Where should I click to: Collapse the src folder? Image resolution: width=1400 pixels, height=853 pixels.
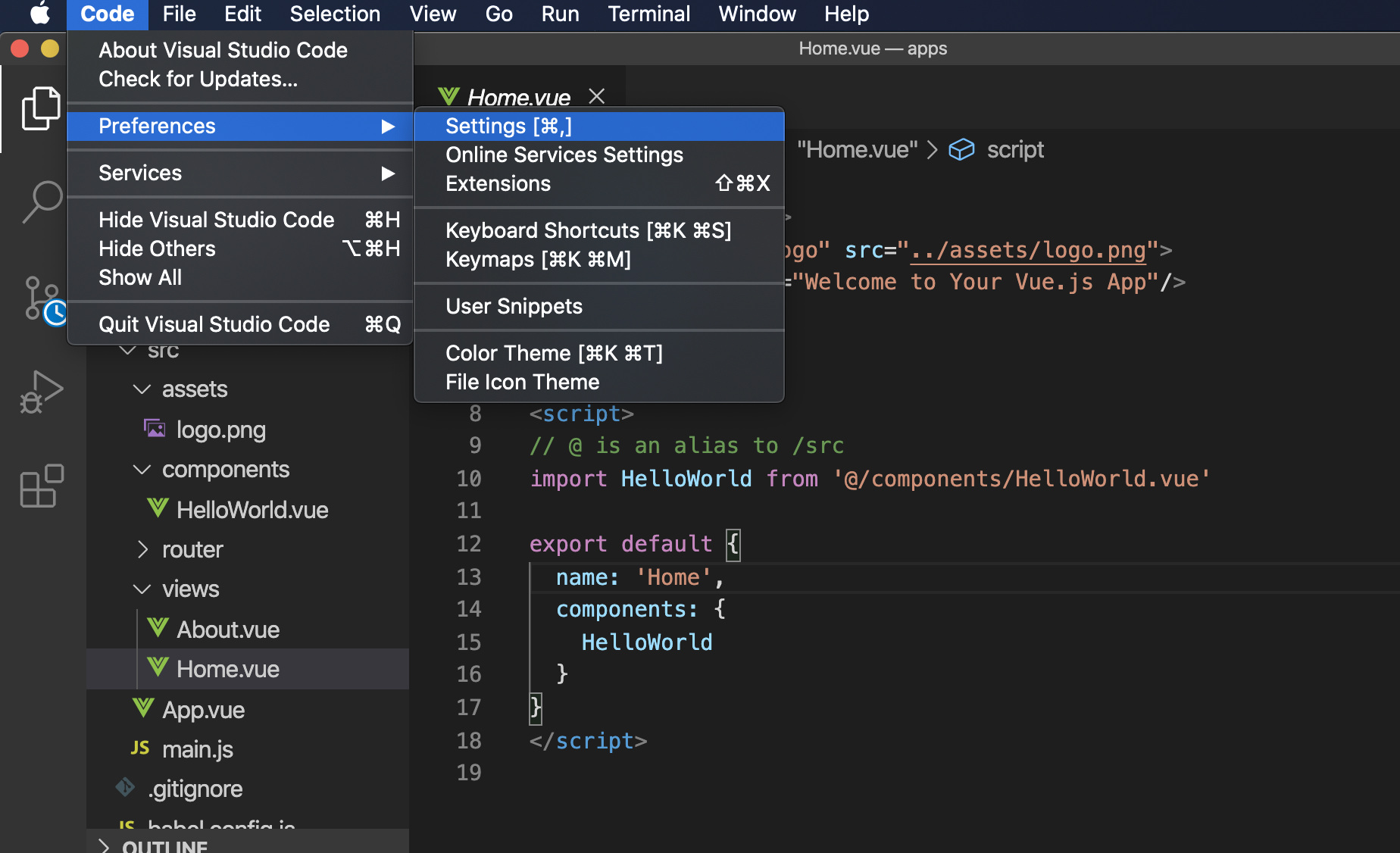(x=128, y=351)
